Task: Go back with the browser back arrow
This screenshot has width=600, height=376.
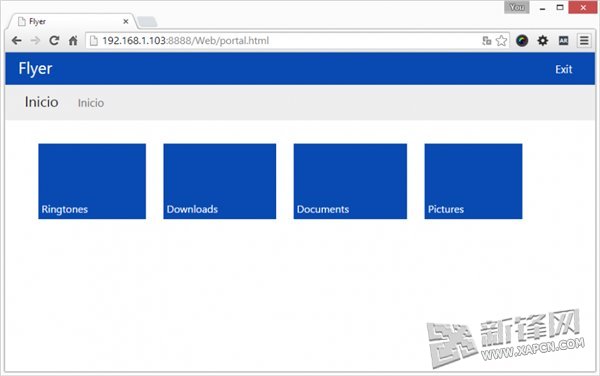Action: click(x=16, y=41)
